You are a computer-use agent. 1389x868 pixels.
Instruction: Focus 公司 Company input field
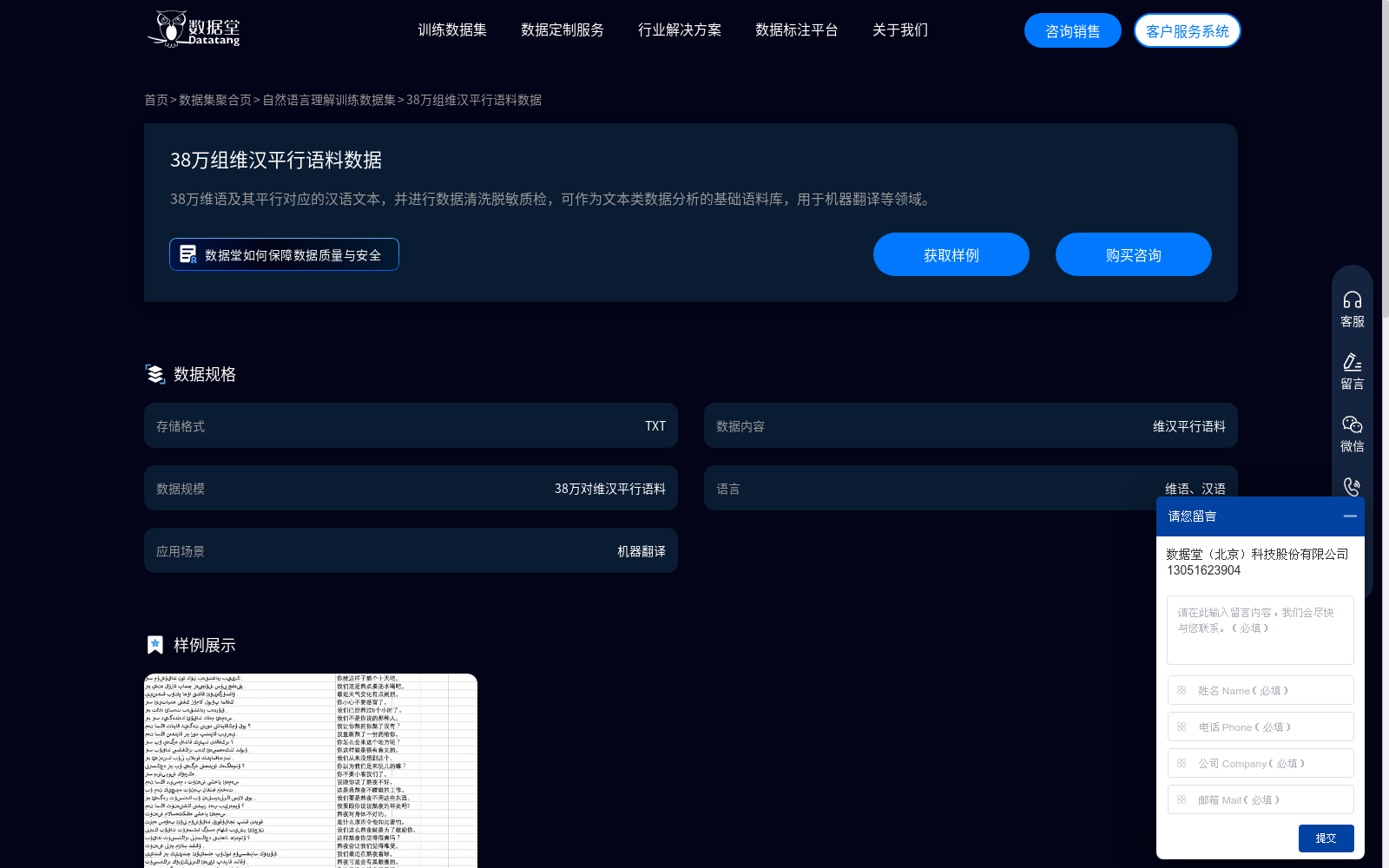1261,763
